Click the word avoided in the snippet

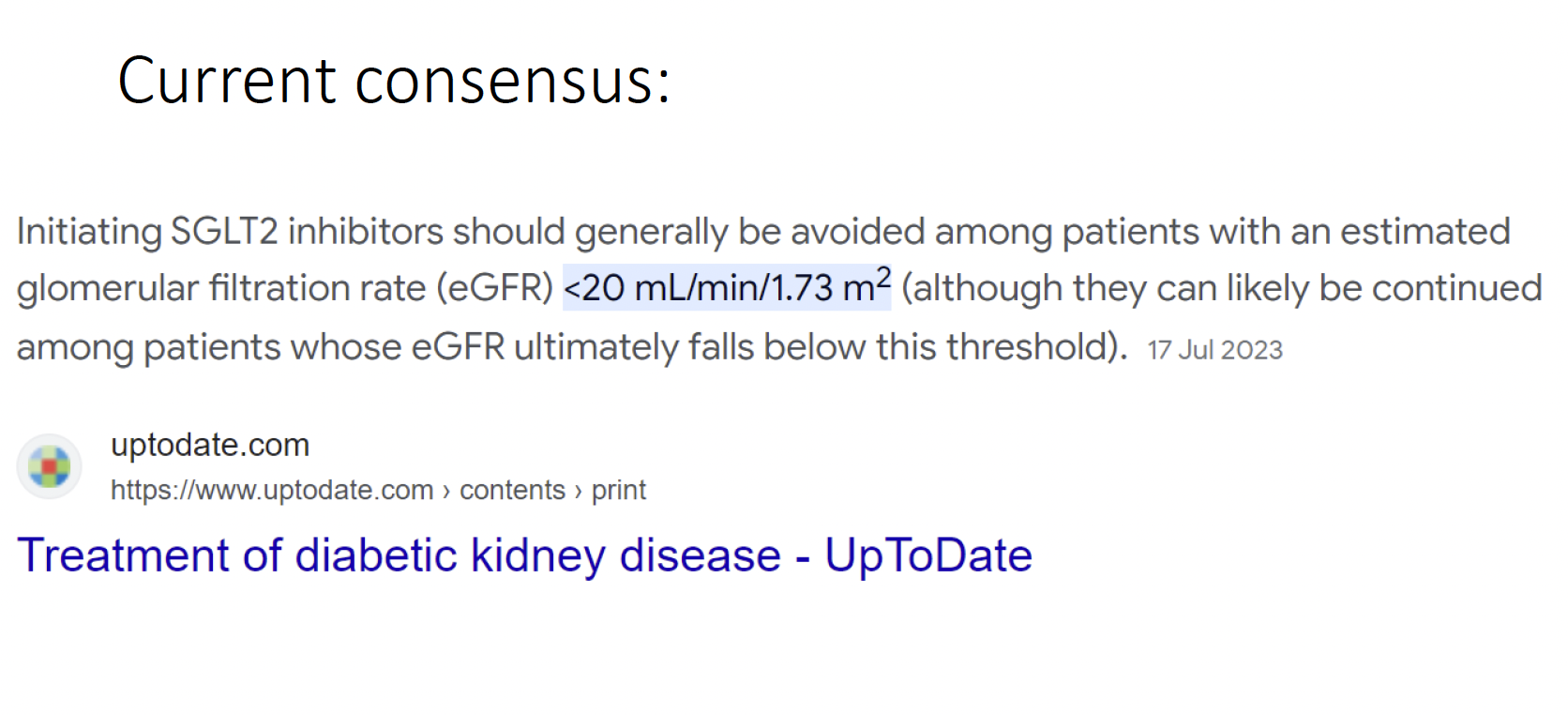pos(857,231)
